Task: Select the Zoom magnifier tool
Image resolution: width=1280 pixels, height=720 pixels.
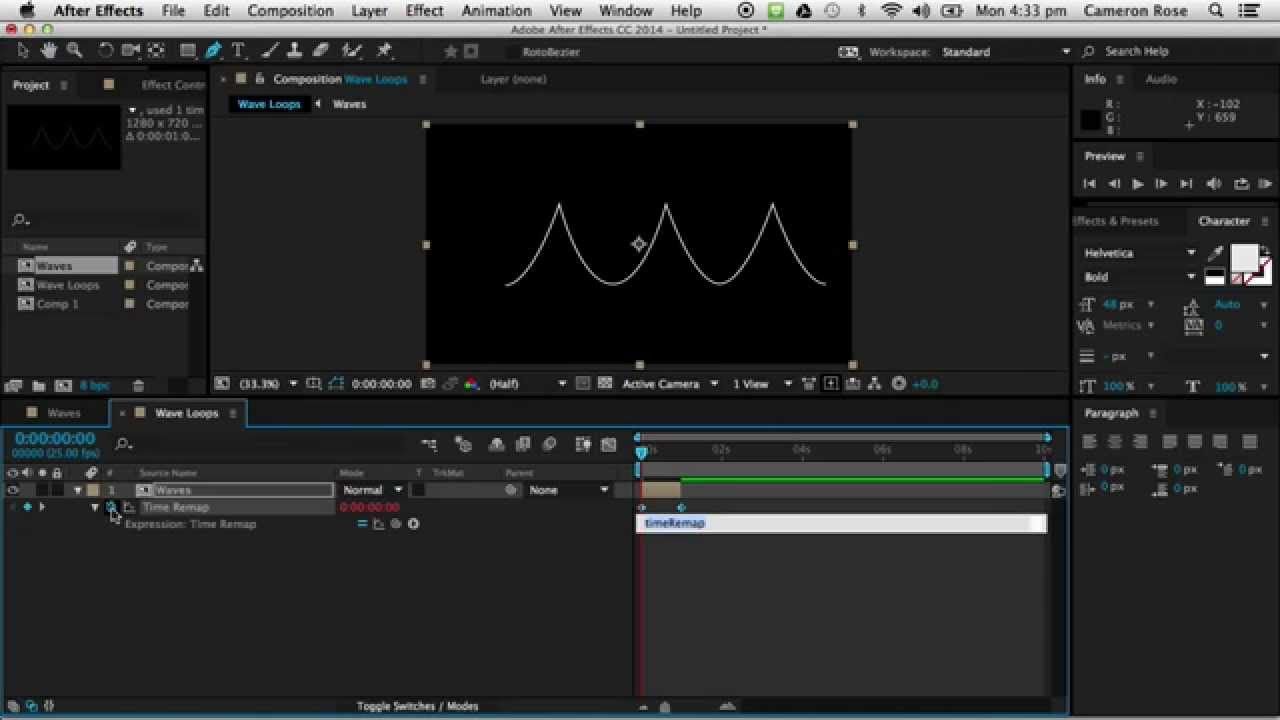Action: (74, 51)
